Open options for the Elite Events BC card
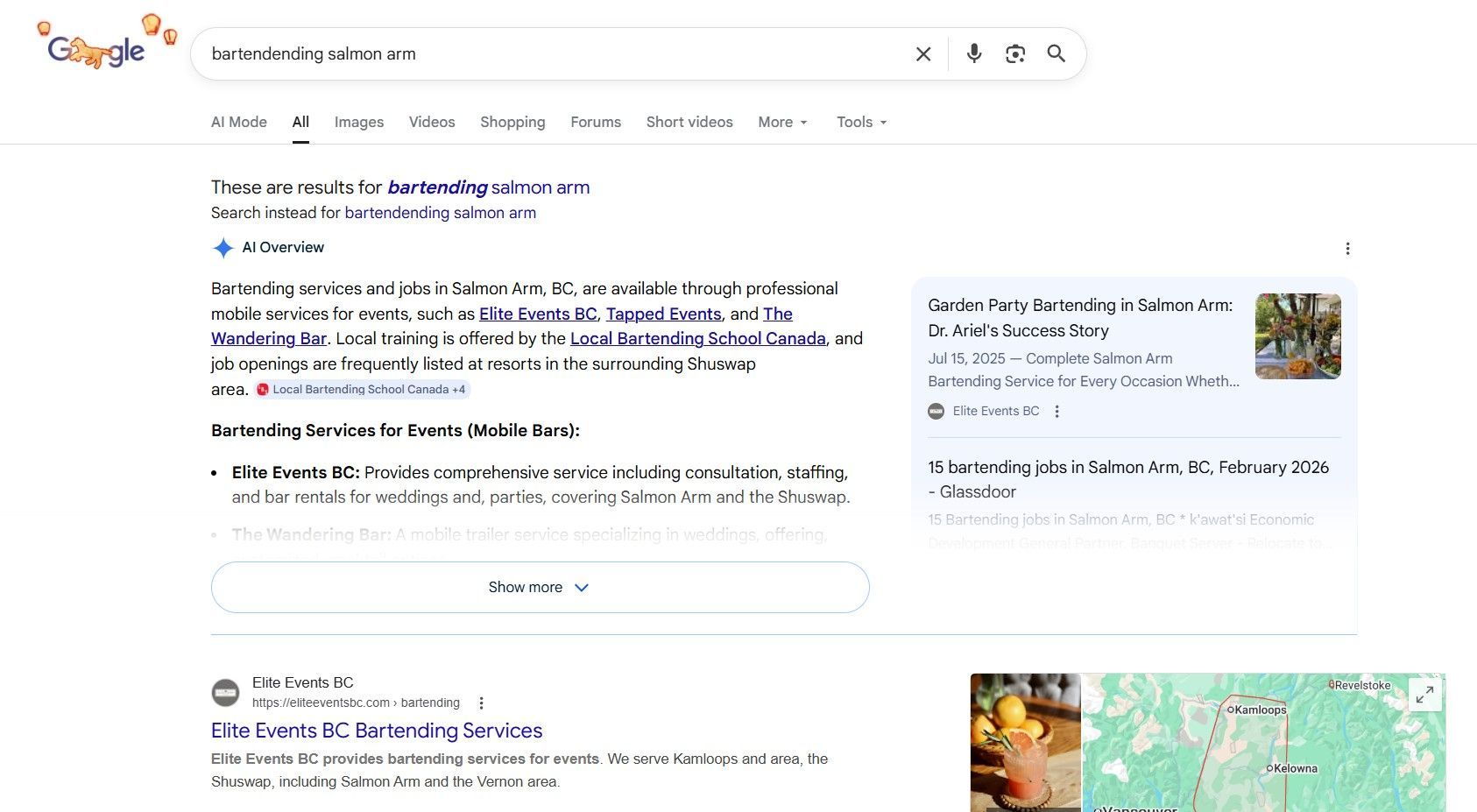Image resolution: width=1477 pixels, height=812 pixels. pyautogui.click(x=1057, y=411)
